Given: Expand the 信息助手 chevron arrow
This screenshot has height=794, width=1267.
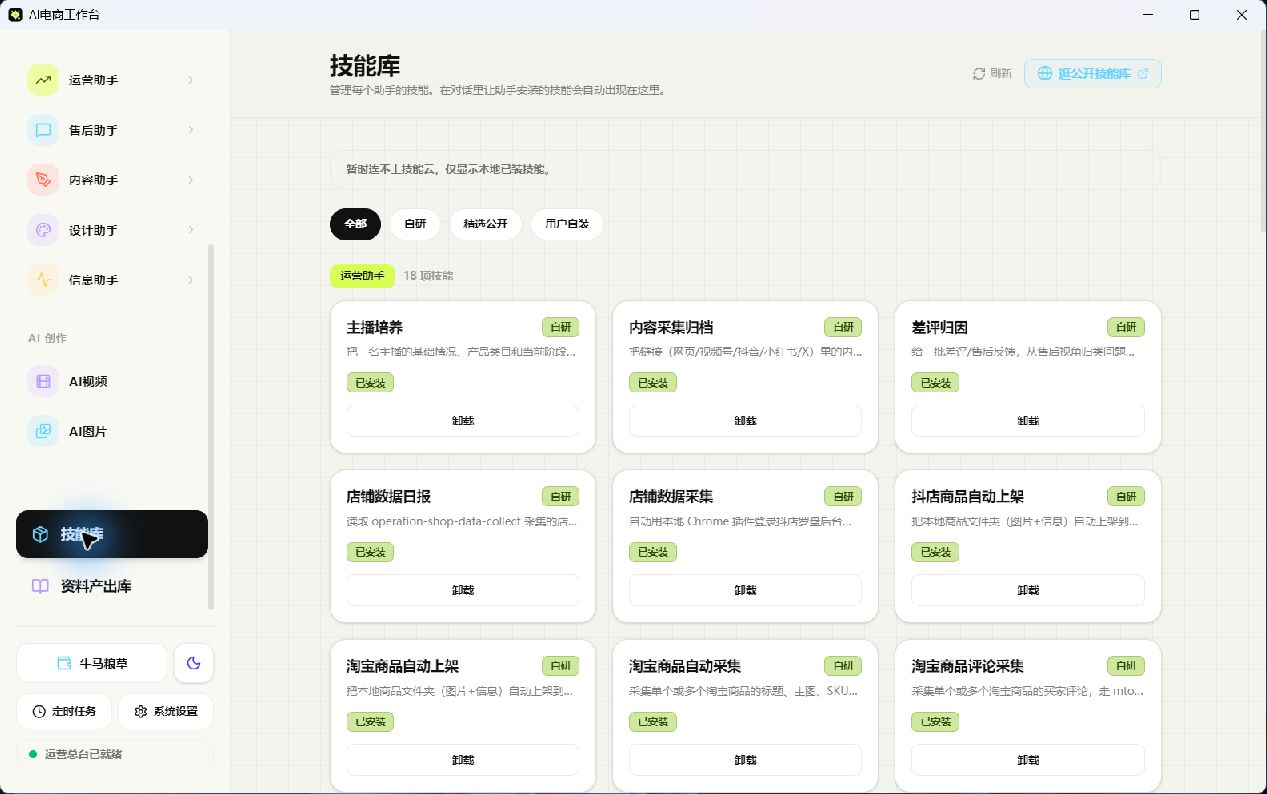Looking at the screenshot, I should pyautogui.click(x=191, y=280).
